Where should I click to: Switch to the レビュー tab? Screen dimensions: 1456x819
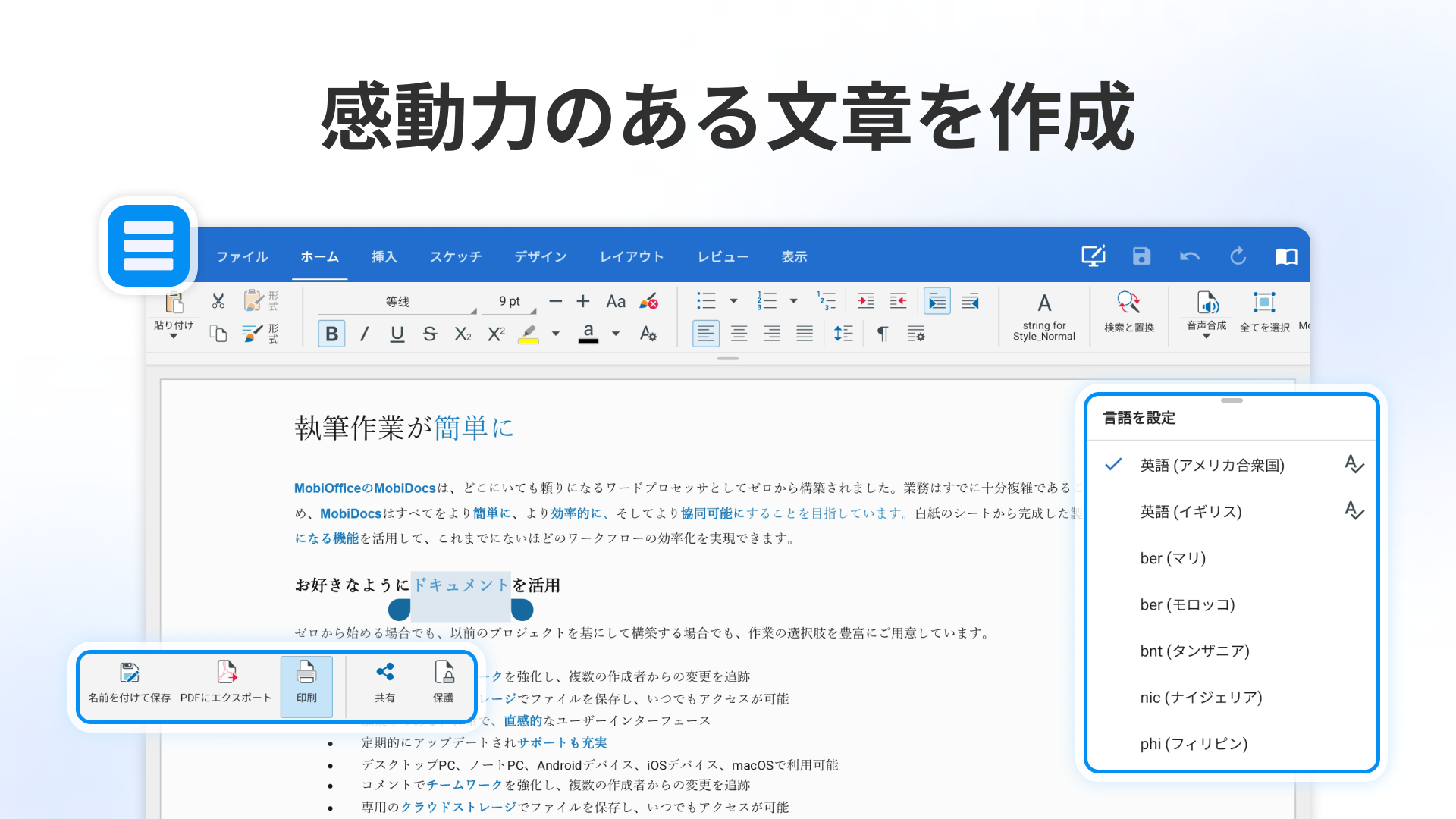coord(723,257)
